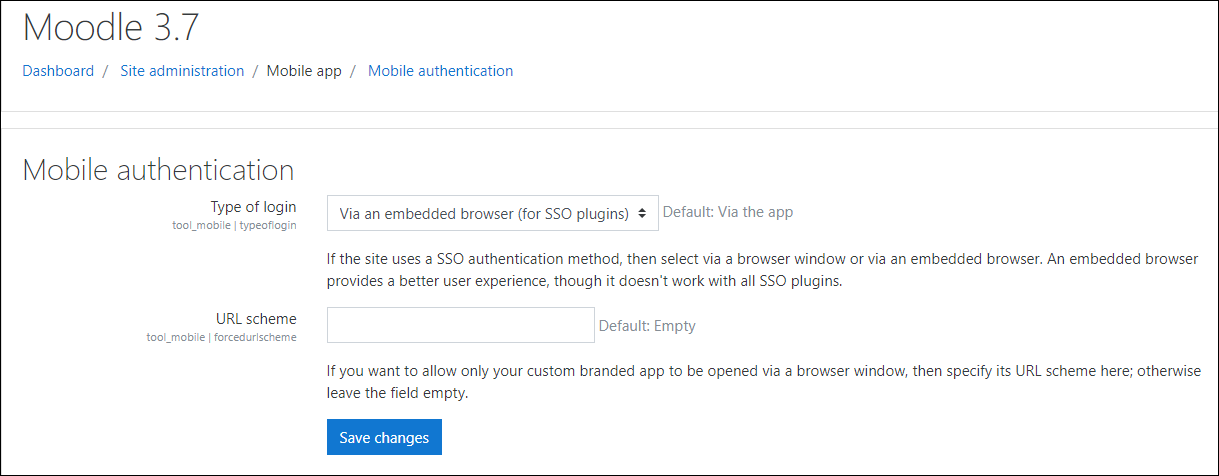Click the tool_mobile | typeoflogin setting identifier
This screenshot has height=476, width=1219.
click(x=234, y=226)
